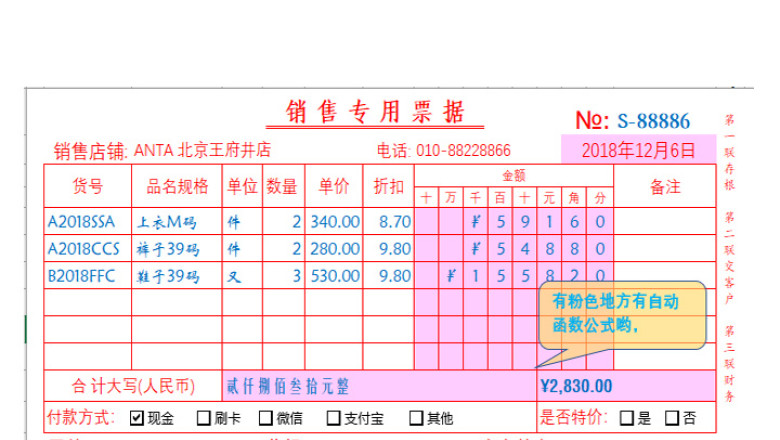The width and height of the screenshot is (780, 440).
Task: Tick the 其他 payment checkbox
Action: point(416,418)
